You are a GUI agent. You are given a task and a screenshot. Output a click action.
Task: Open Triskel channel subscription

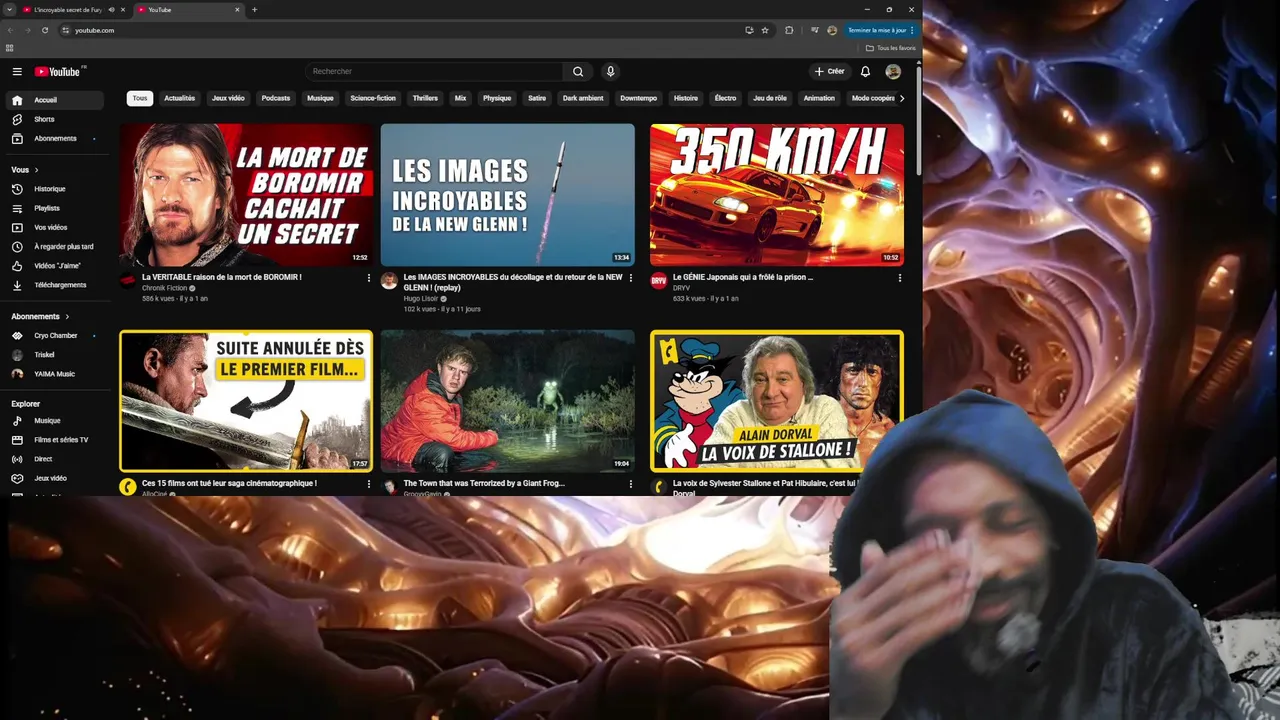(55, 355)
